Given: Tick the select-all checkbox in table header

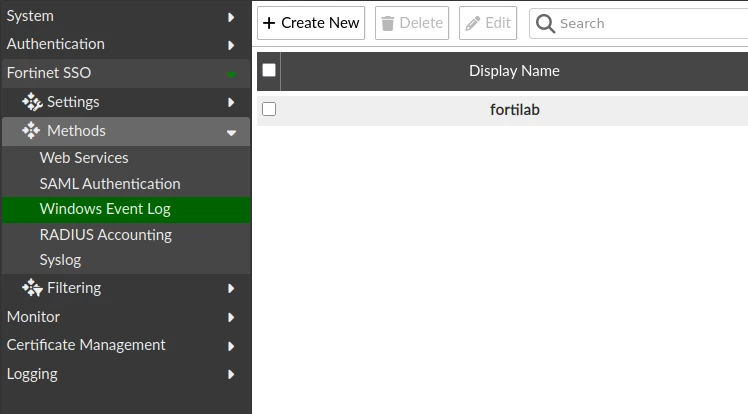Looking at the screenshot, I should pos(269,70).
